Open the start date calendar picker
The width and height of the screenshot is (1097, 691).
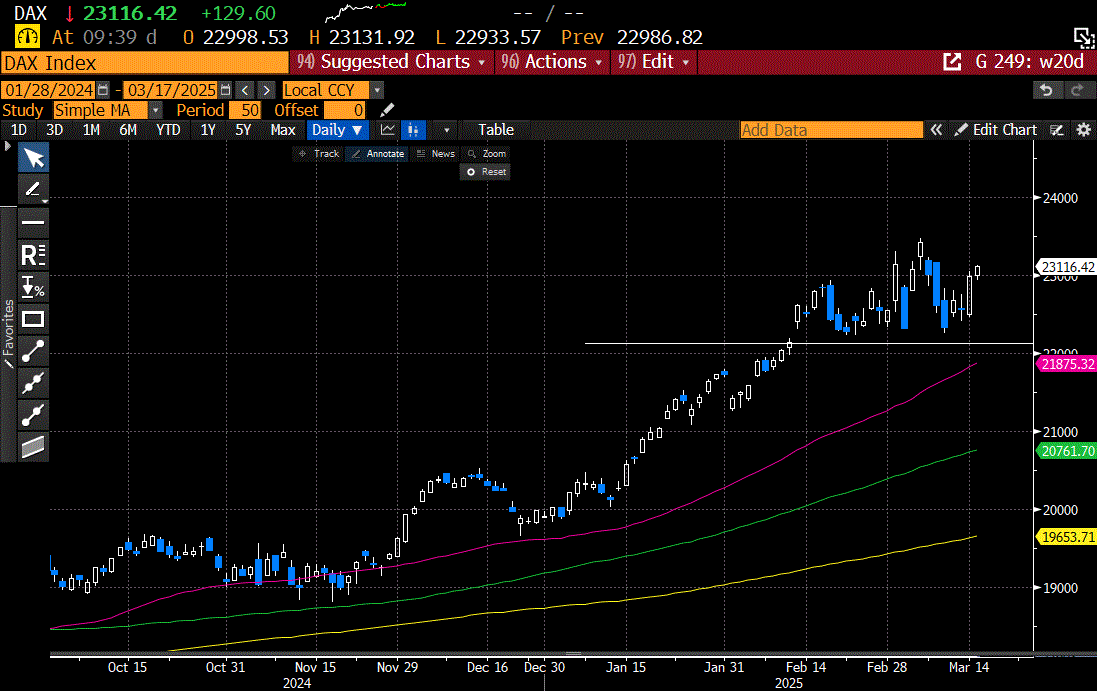coord(103,90)
